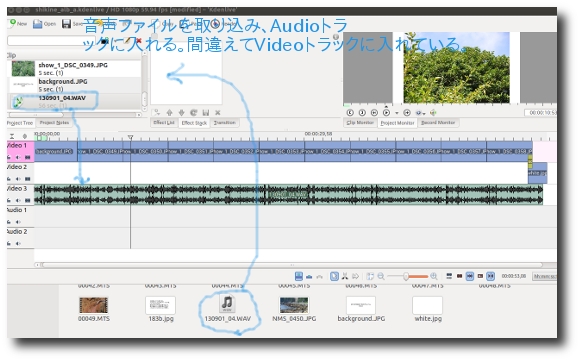Open the play options dropdown arrow in monitor
Screen dimensions: 580x361
(x=397, y=113)
